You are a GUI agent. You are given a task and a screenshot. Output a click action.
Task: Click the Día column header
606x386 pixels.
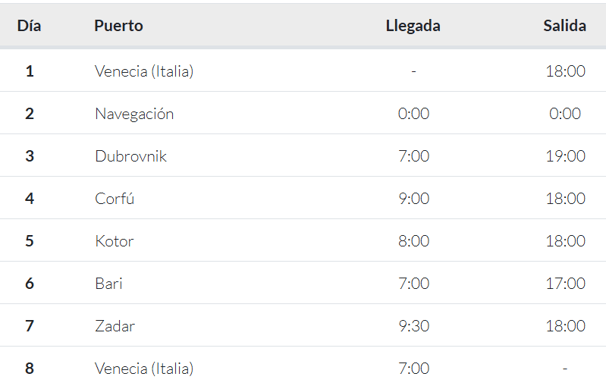pyautogui.click(x=29, y=26)
